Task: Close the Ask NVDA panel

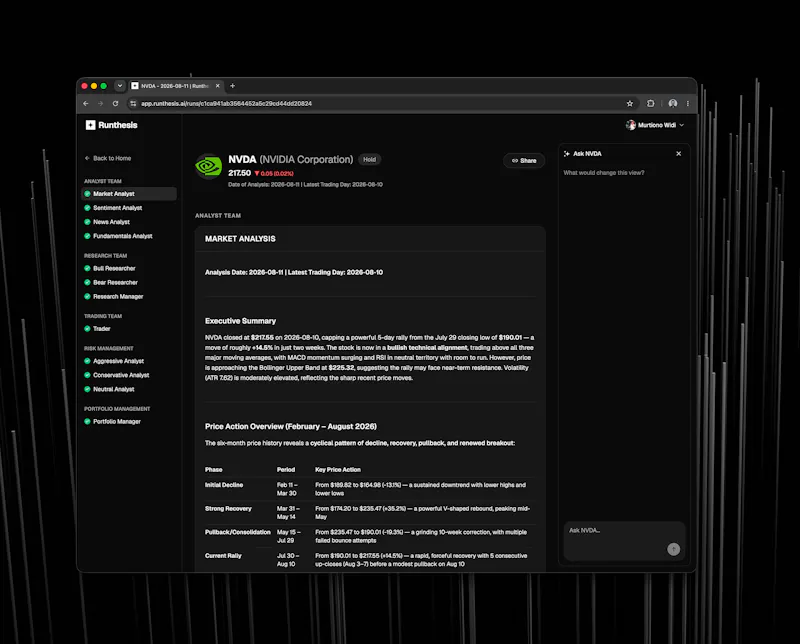Action: pos(679,154)
